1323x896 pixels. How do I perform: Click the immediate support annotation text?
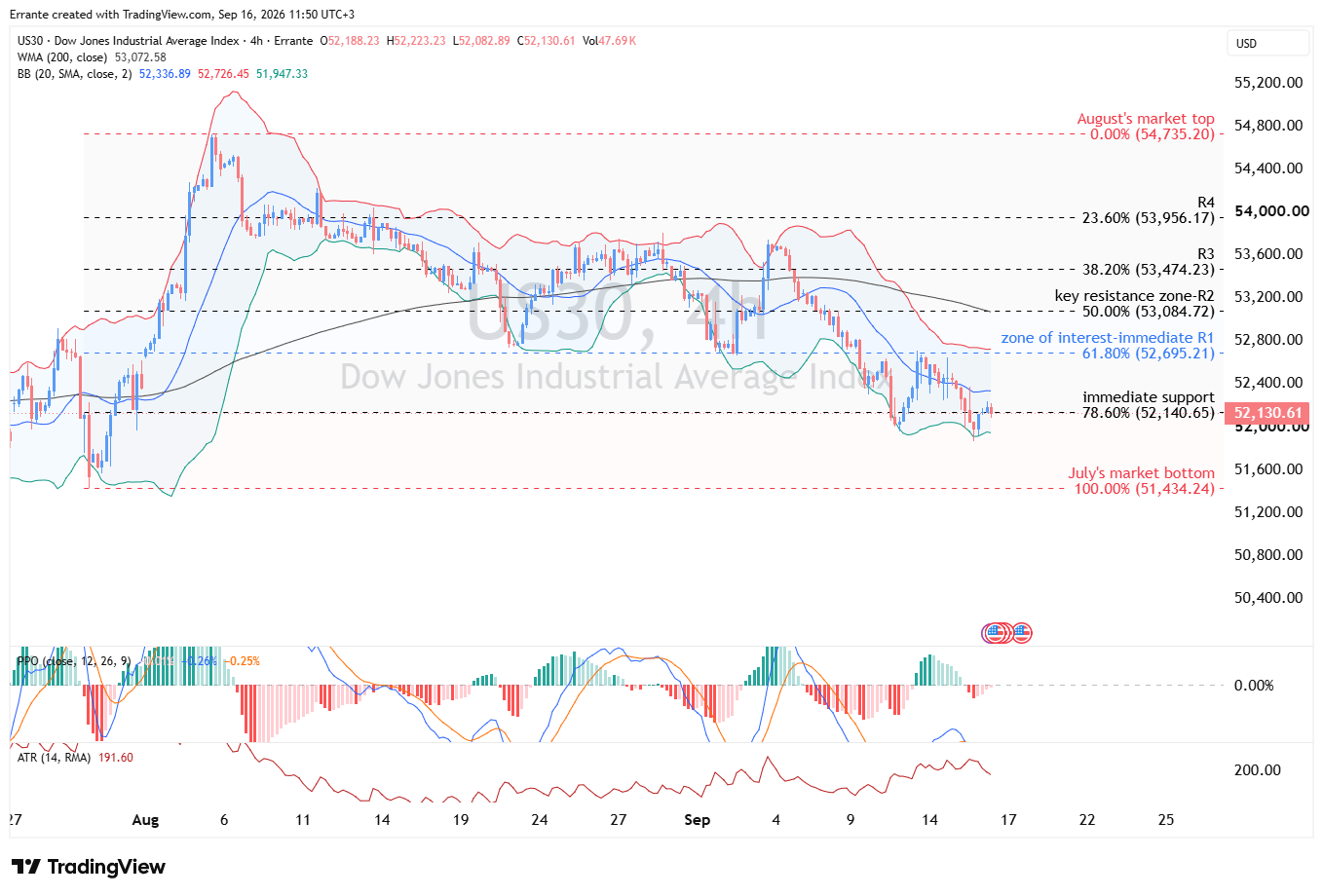tap(1149, 397)
